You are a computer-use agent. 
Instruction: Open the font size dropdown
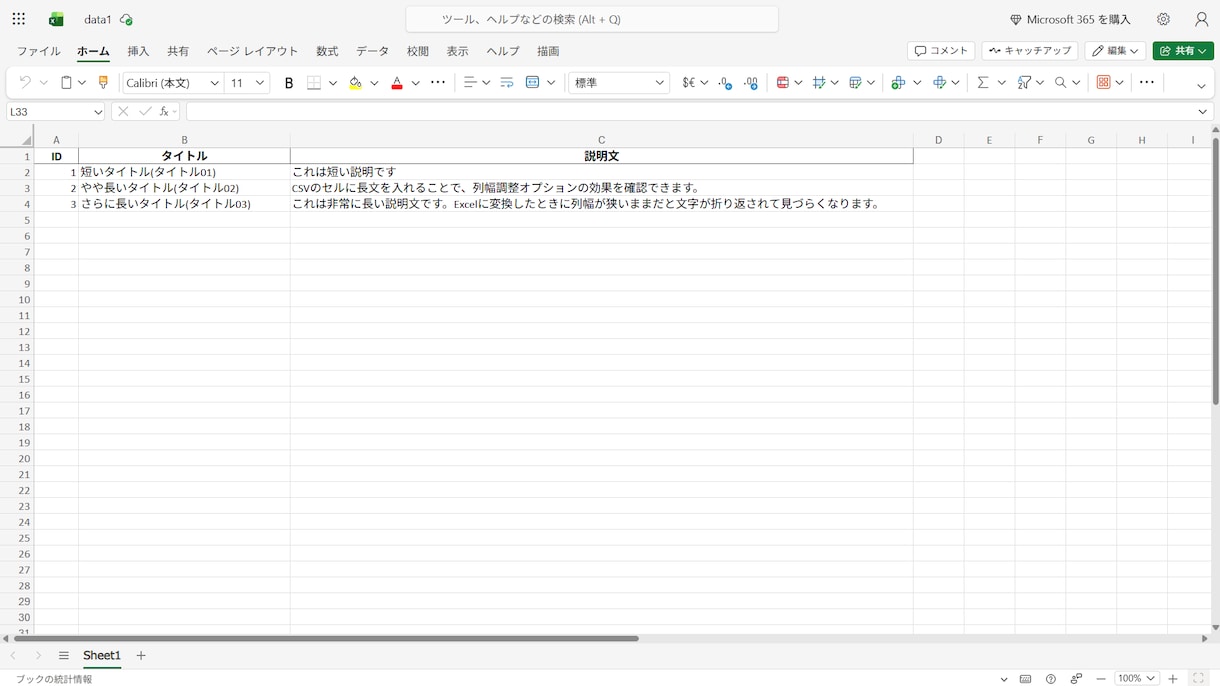[260, 83]
